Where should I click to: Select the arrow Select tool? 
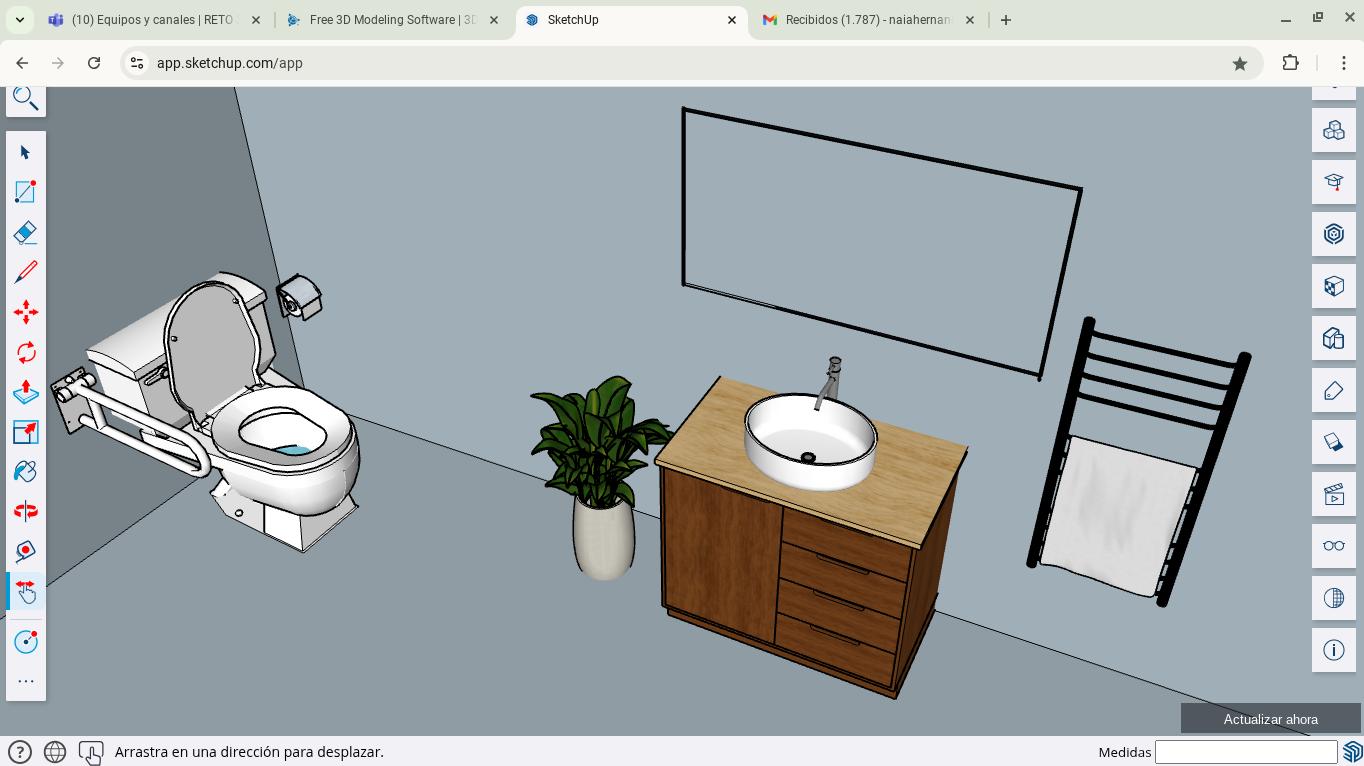[x=25, y=152]
